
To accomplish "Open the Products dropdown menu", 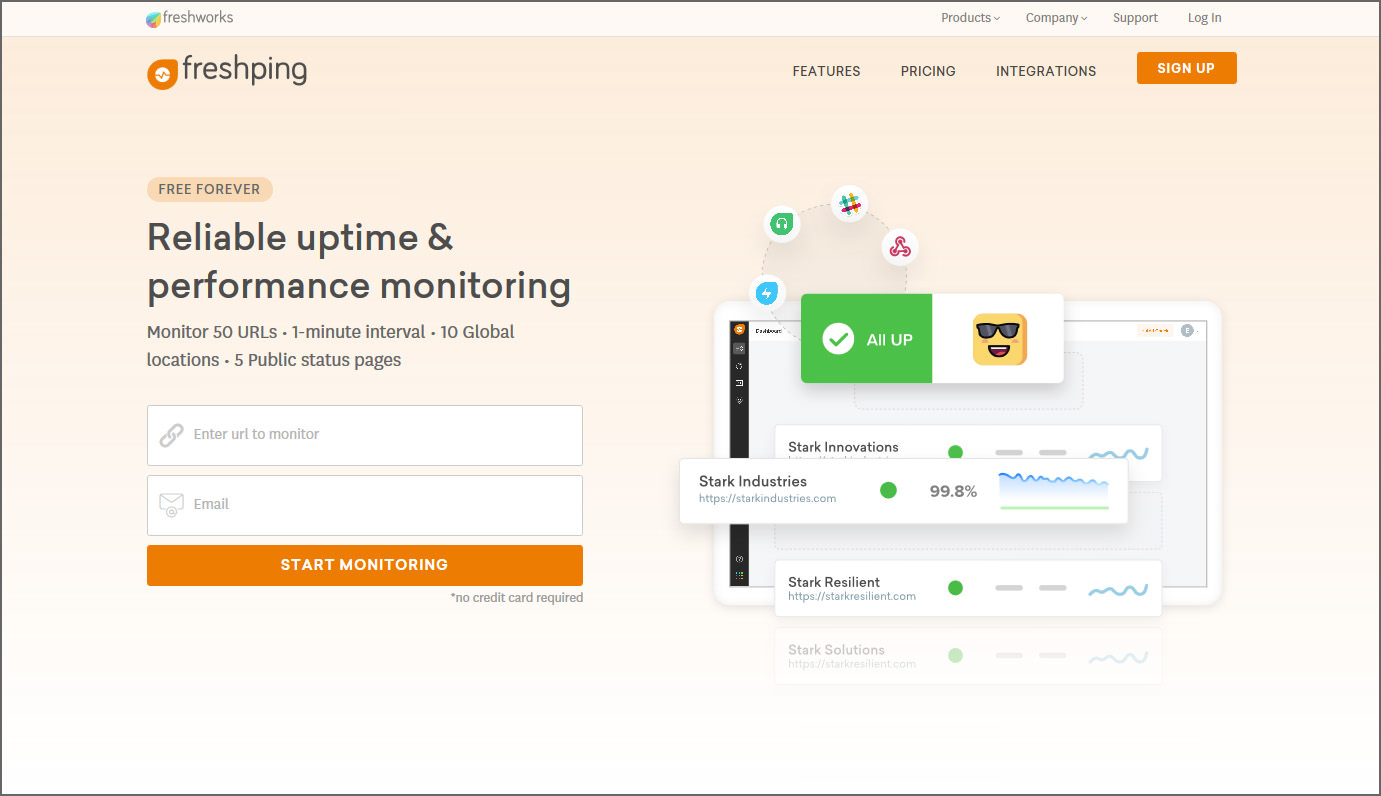I will coord(970,18).
